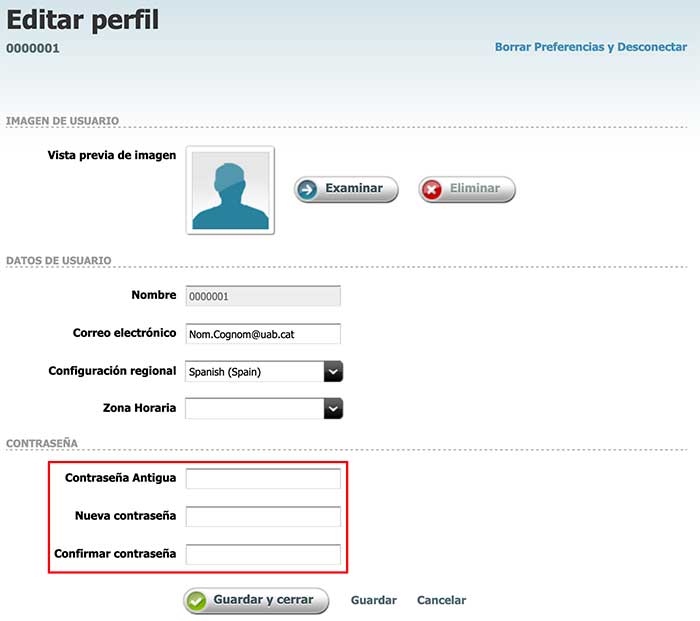Click the greyed-out Nombre field
The height and width of the screenshot is (621, 700).
pos(263,296)
